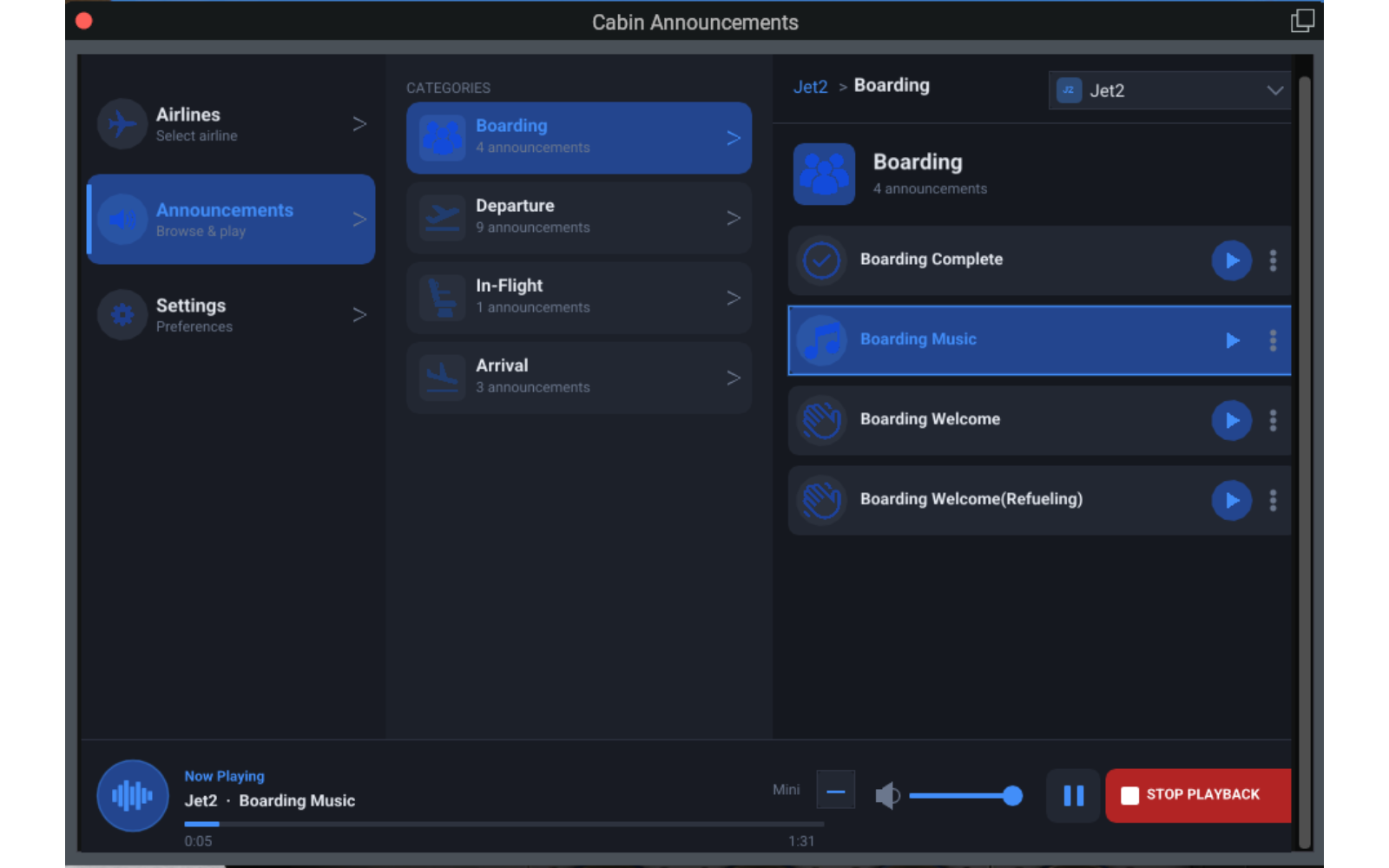This screenshot has width=1389, height=868.
Task: Click the large Boarding header icon
Action: tap(824, 174)
